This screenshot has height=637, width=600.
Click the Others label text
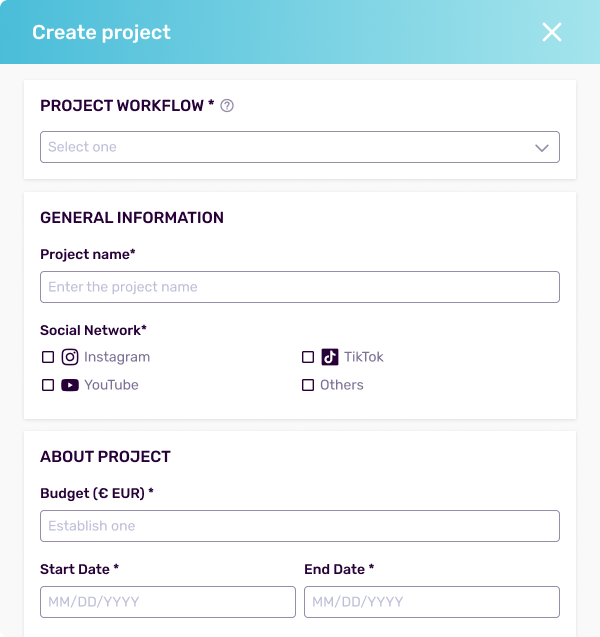tap(342, 385)
